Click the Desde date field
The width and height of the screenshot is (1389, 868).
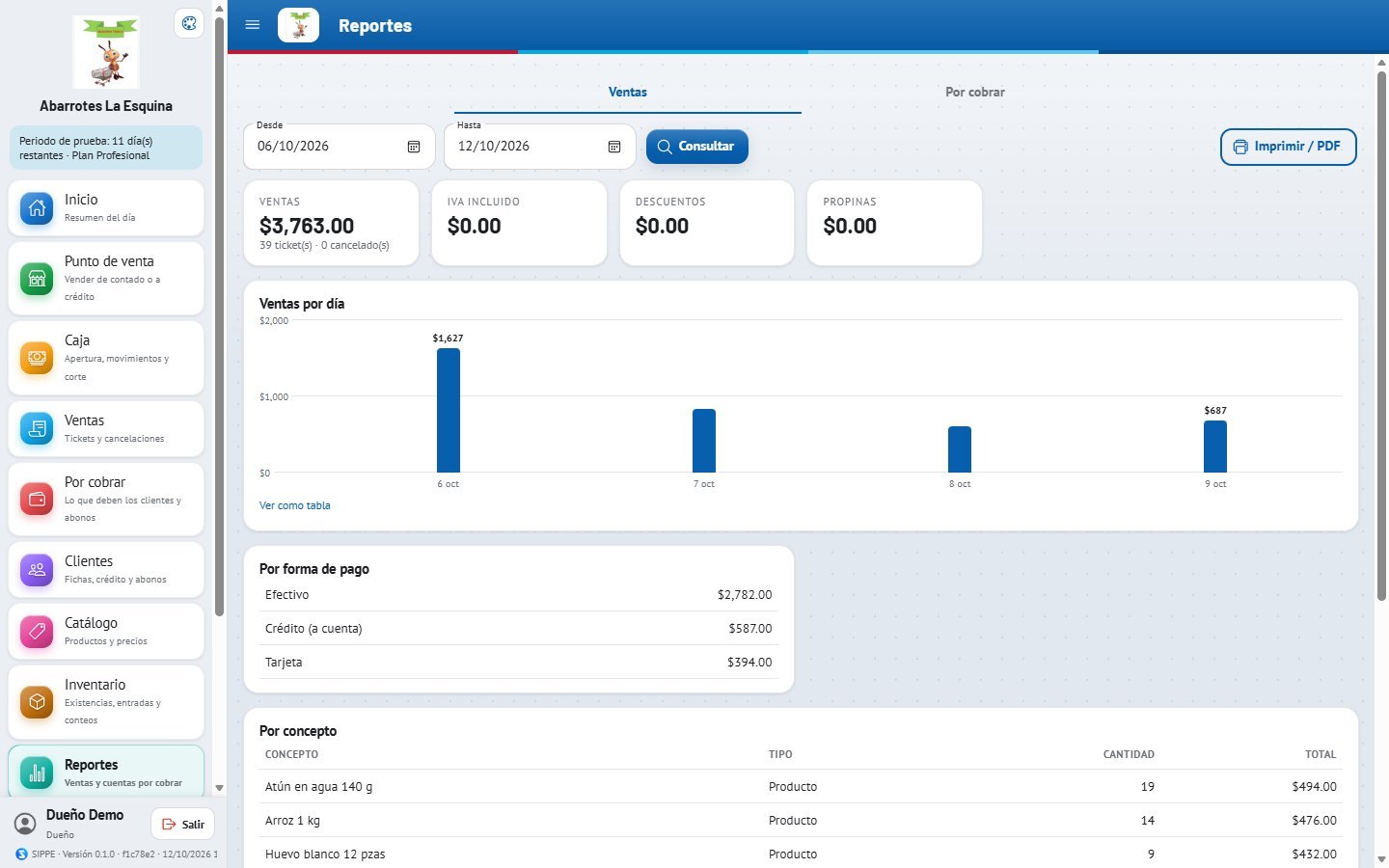click(340, 147)
